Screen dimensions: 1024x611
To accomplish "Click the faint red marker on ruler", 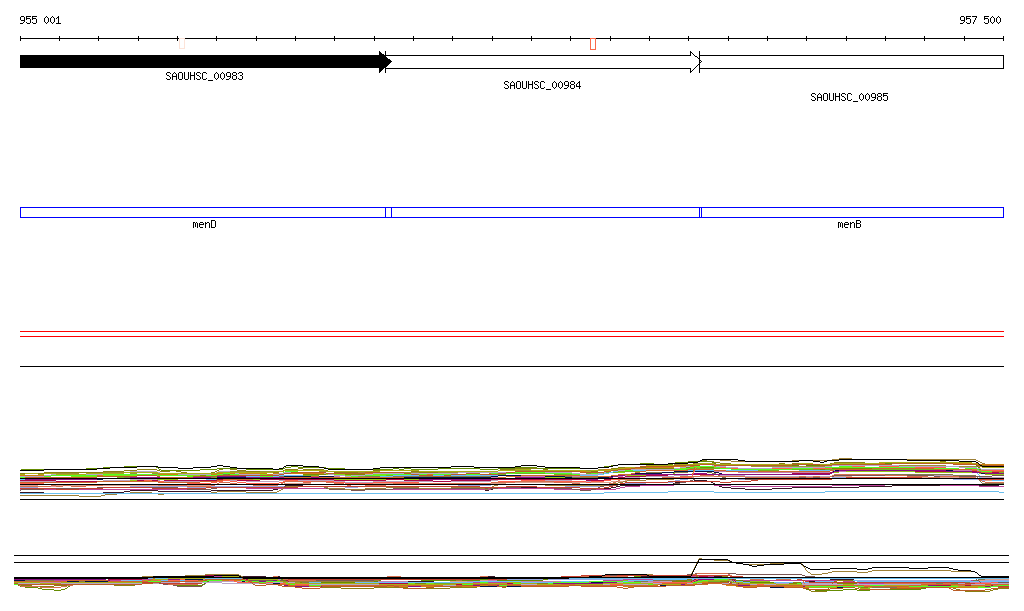I will pos(181,43).
